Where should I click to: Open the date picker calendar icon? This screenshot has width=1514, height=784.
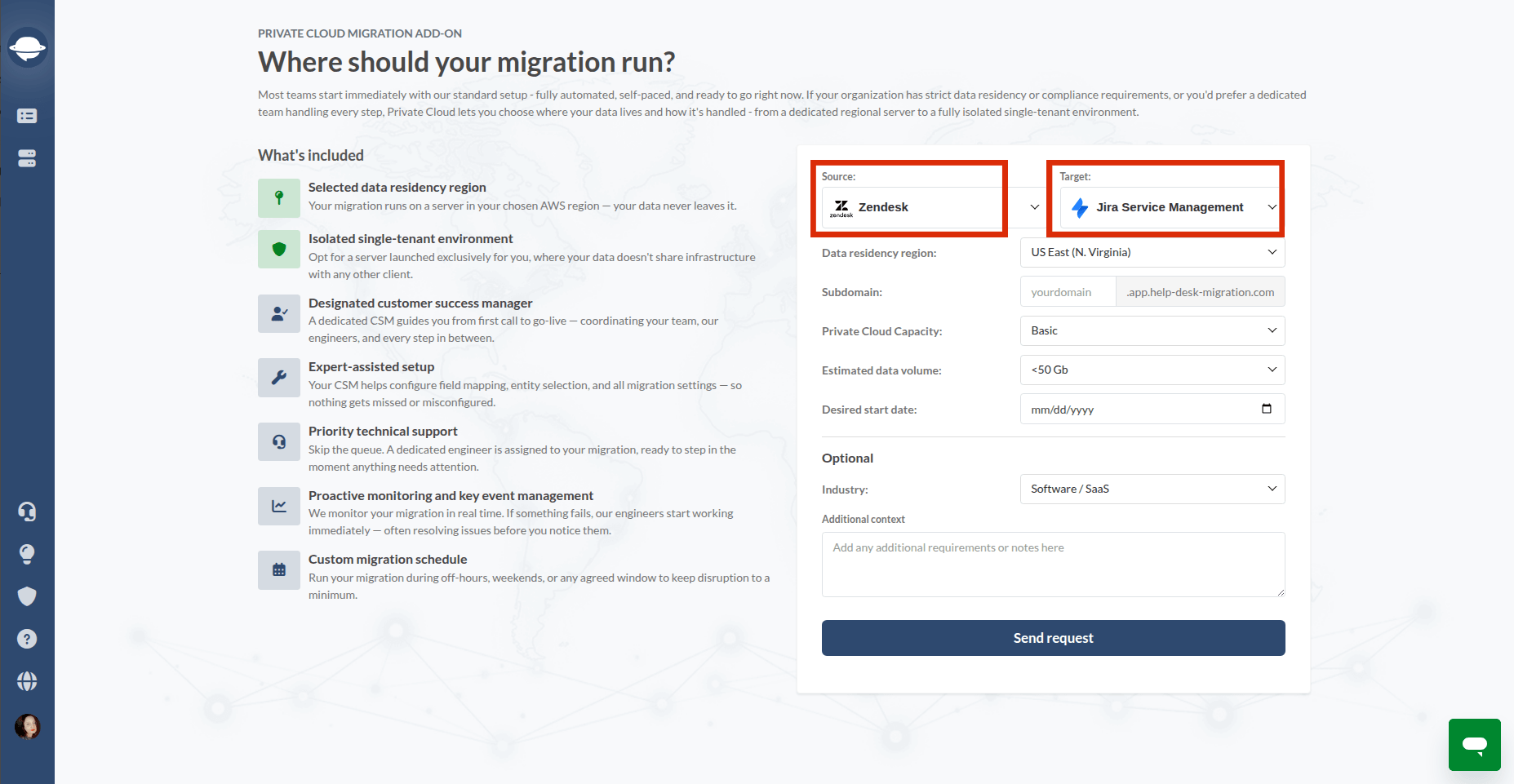click(1267, 409)
